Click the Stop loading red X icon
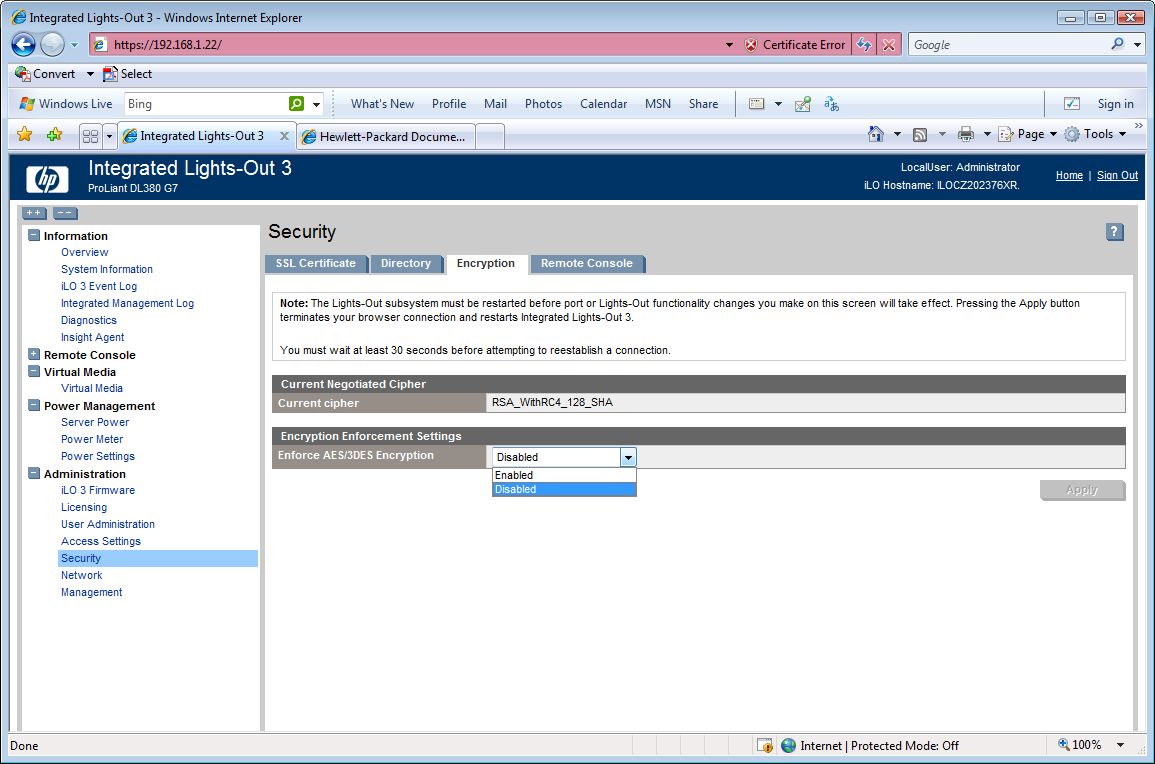1155x764 pixels. (889, 45)
